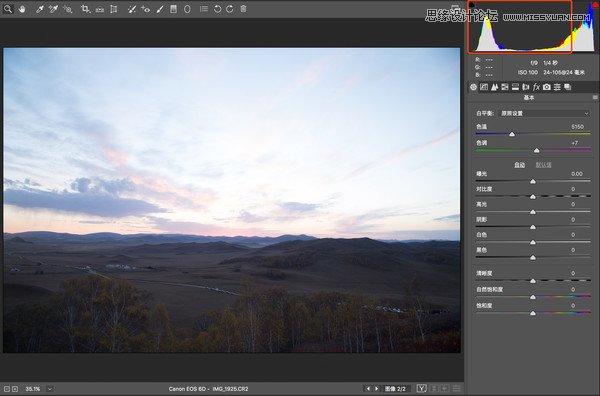
Task: Switch to the Detail panel tab
Action: coord(494,87)
